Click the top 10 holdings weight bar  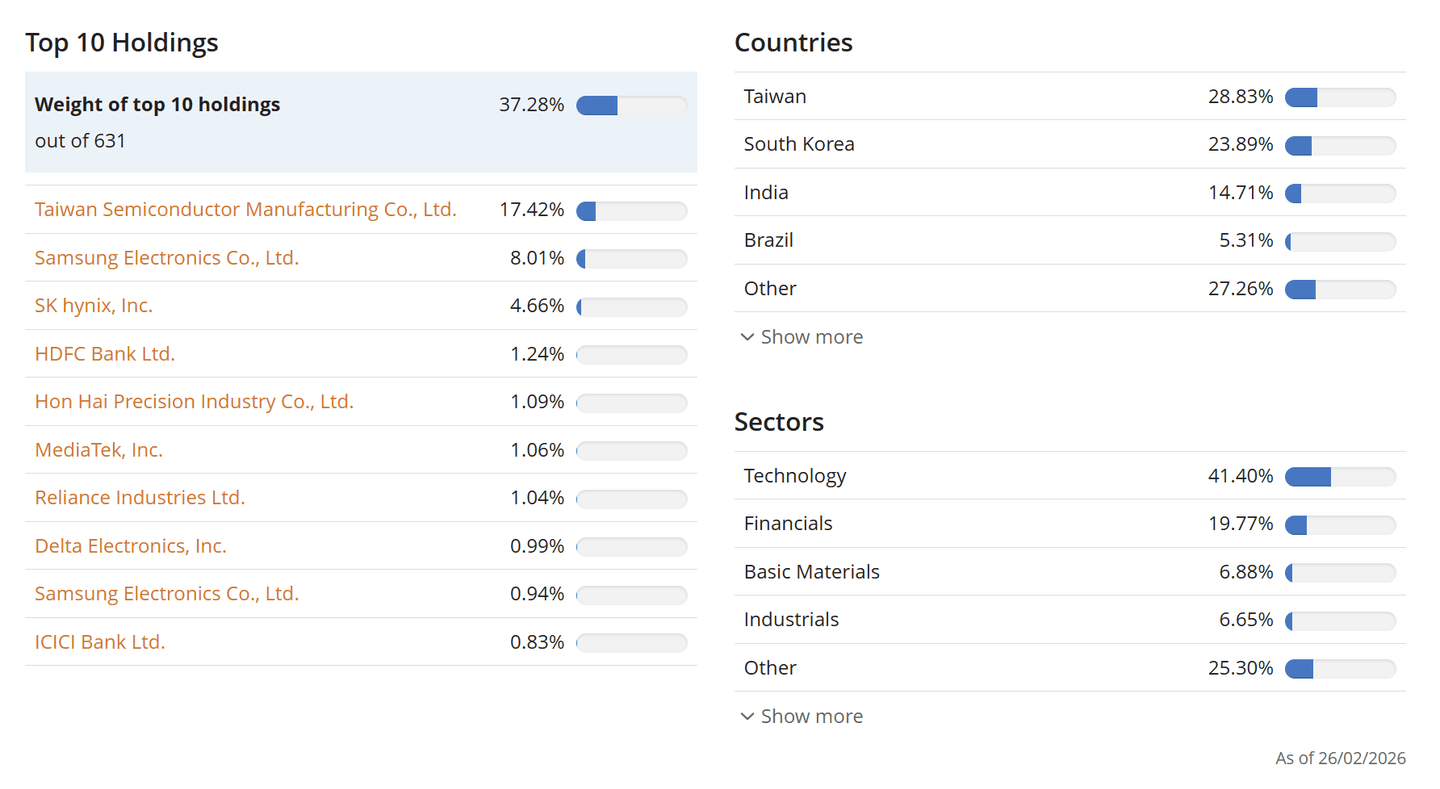tap(631, 105)
